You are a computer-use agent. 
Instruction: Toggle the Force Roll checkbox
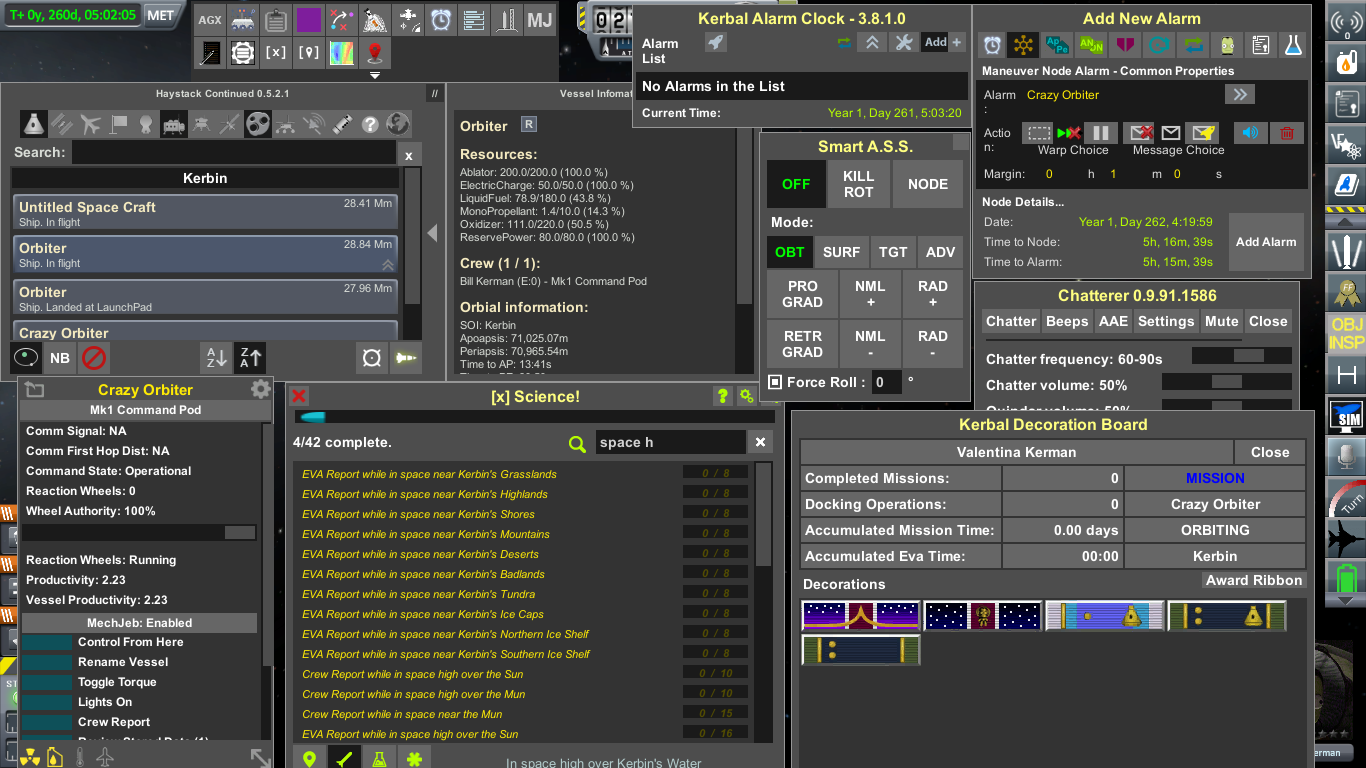click(775, 382)
